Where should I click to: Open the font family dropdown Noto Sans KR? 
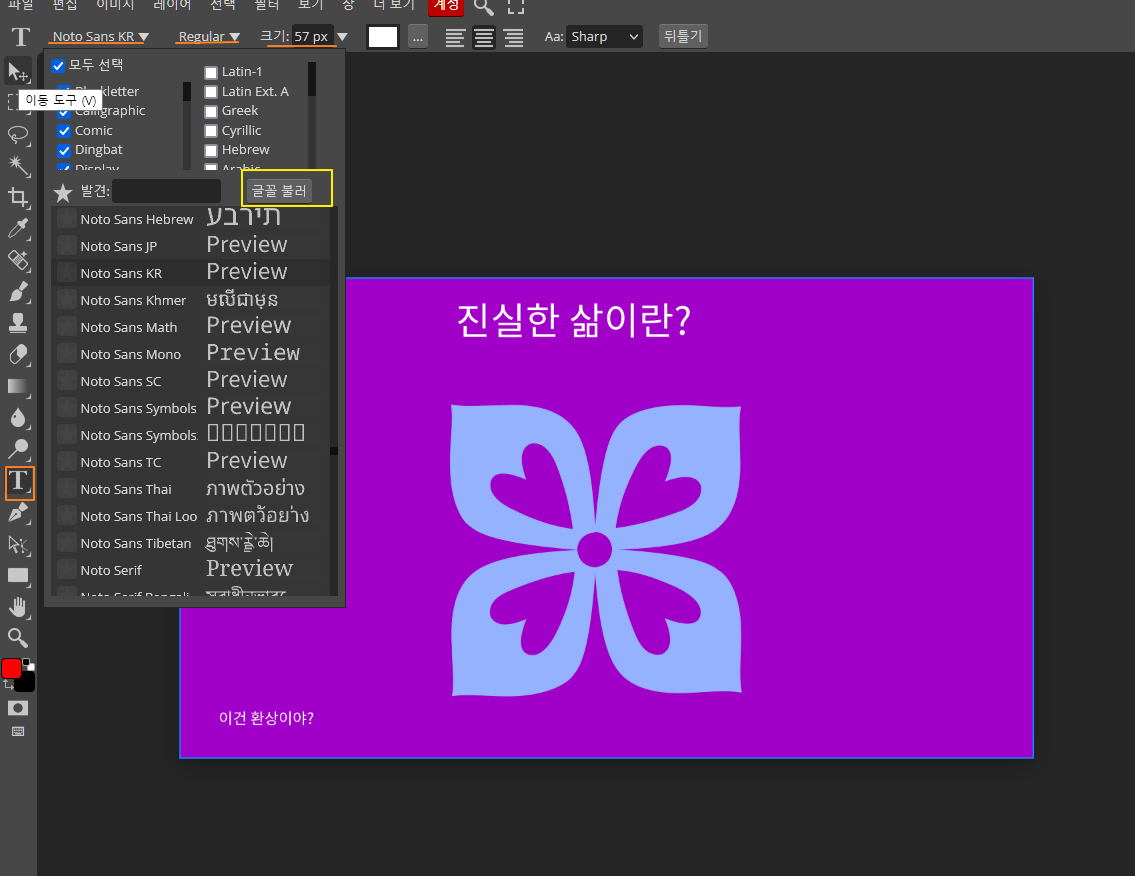point(100,36)
